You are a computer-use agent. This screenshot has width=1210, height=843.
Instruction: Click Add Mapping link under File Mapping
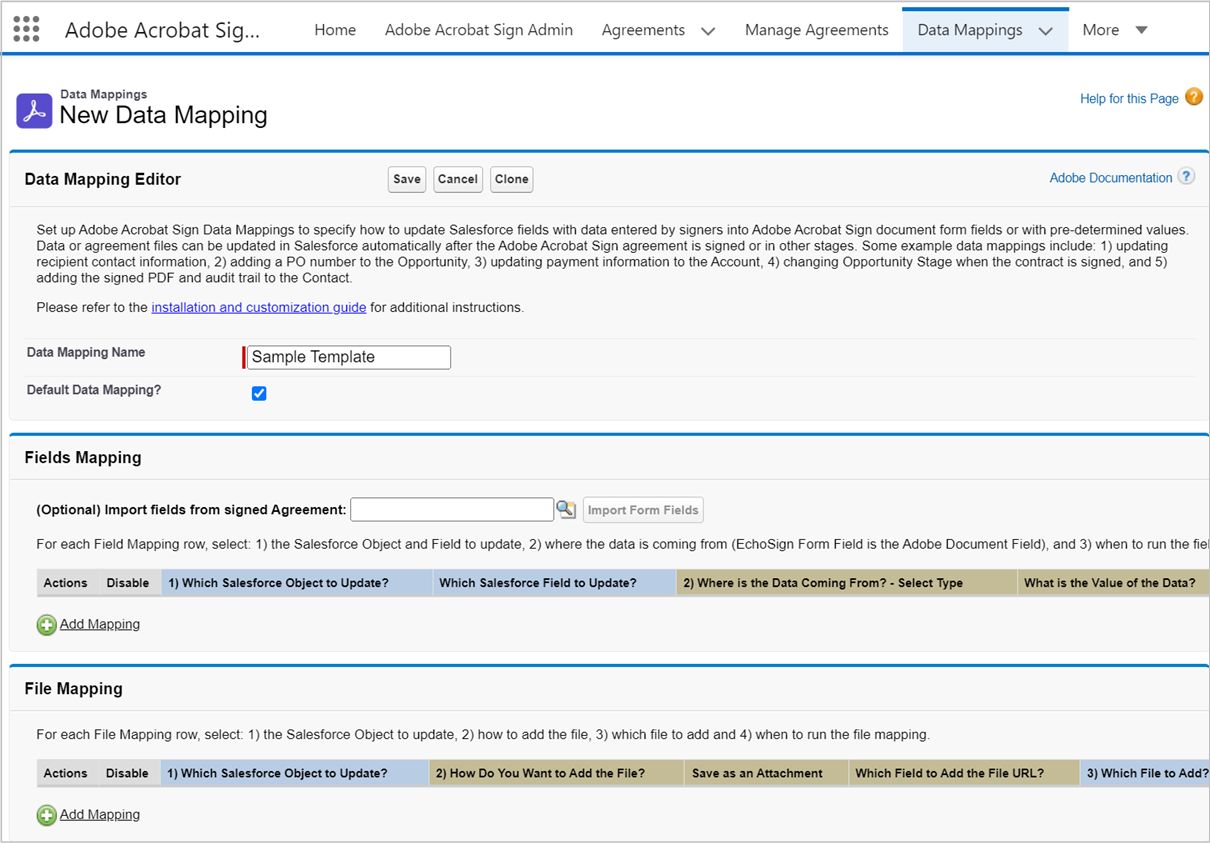tap(100, 814)
